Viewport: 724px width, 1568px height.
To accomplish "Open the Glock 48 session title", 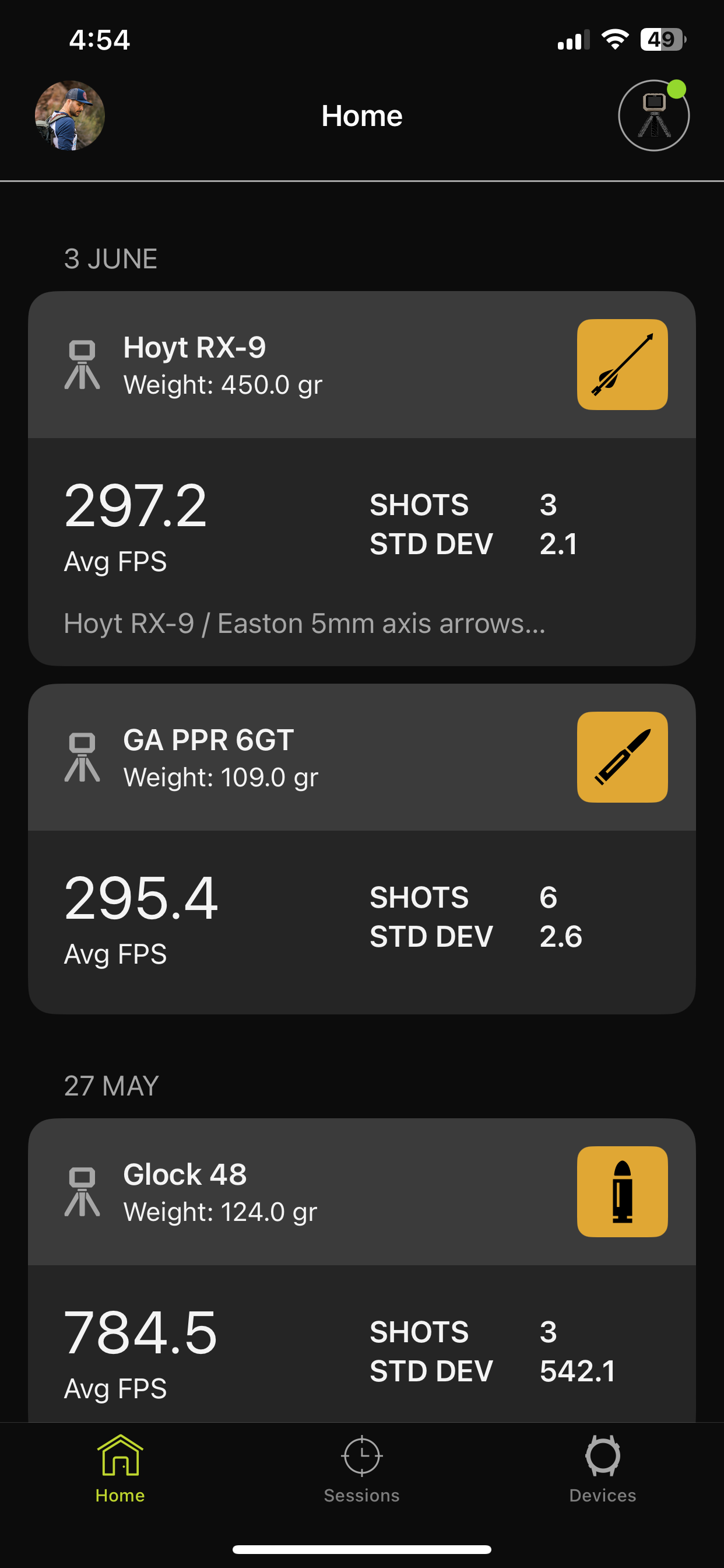I will tap(185, 1174).
